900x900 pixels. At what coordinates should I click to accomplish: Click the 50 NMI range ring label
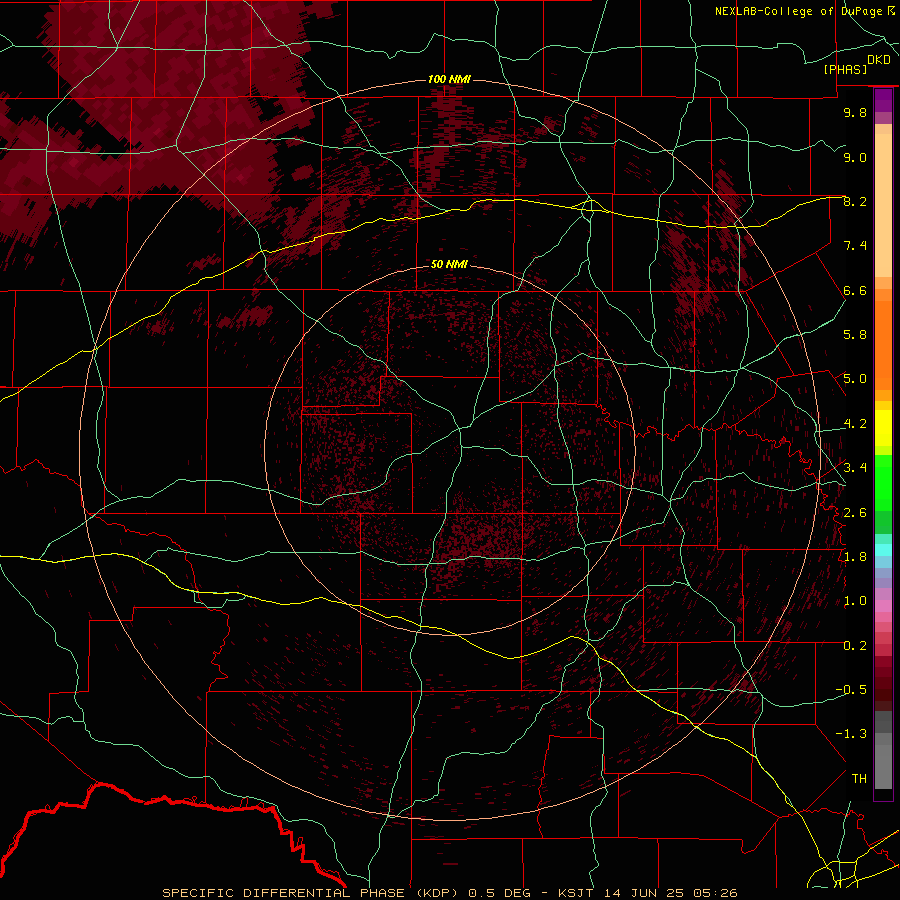(449, 265)
